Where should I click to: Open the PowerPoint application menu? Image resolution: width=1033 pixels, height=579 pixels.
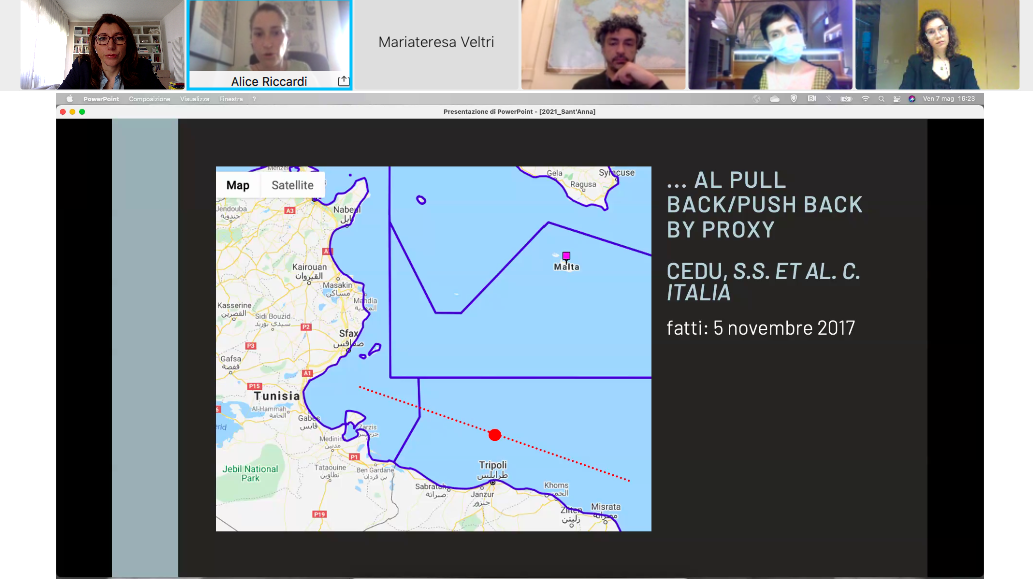click(x=100, y=99)
